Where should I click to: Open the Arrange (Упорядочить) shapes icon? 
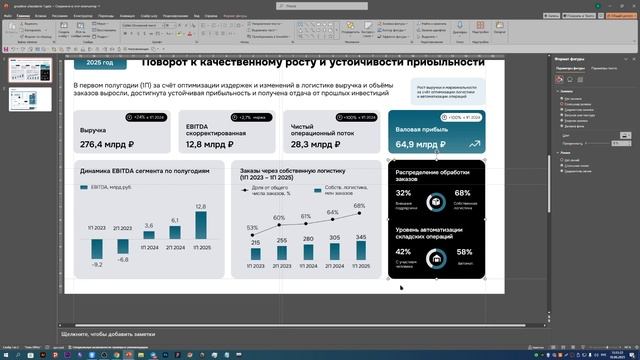[350, 26]
